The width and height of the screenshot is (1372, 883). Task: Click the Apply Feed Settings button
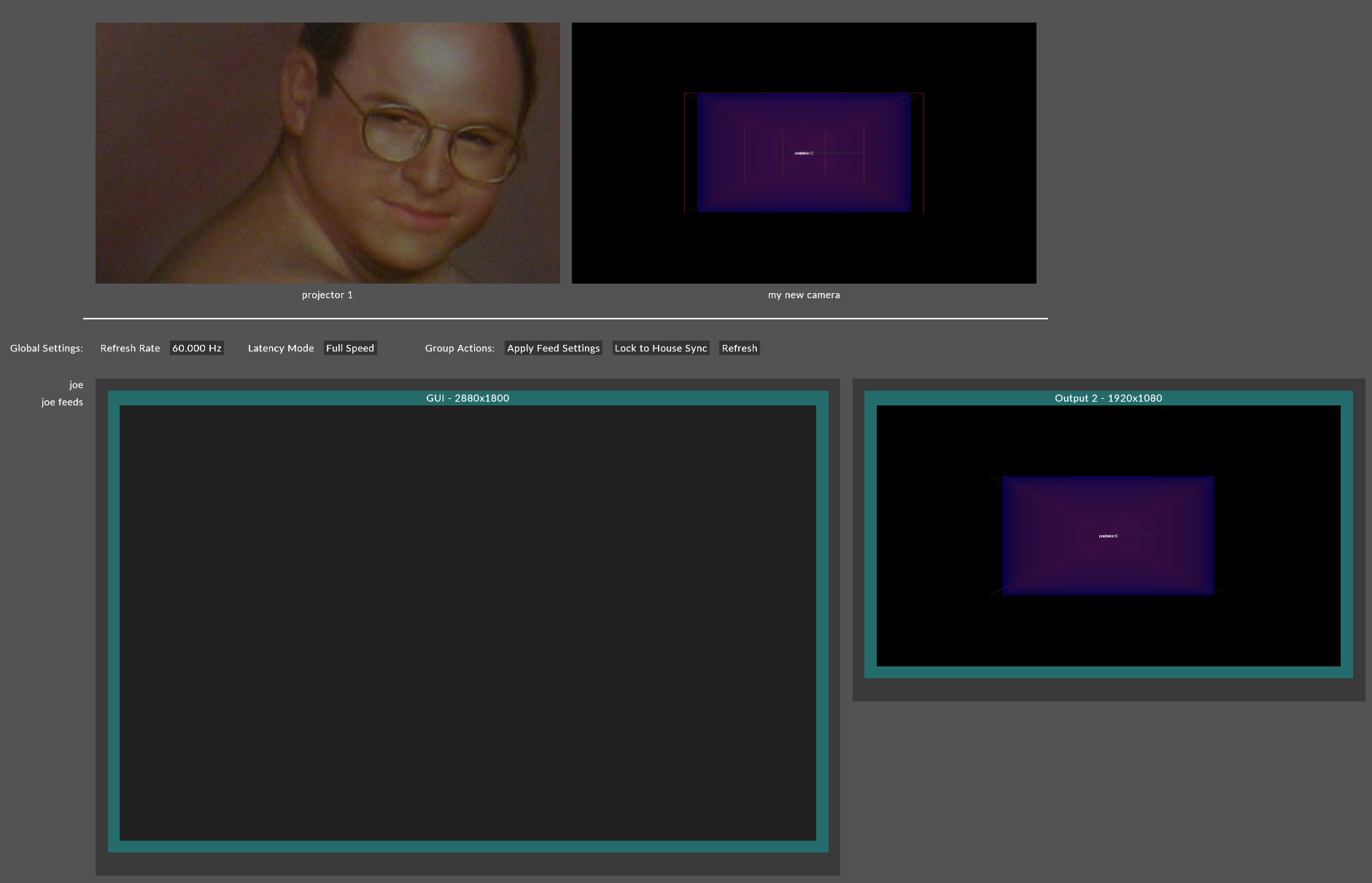(x=554, y=349)
